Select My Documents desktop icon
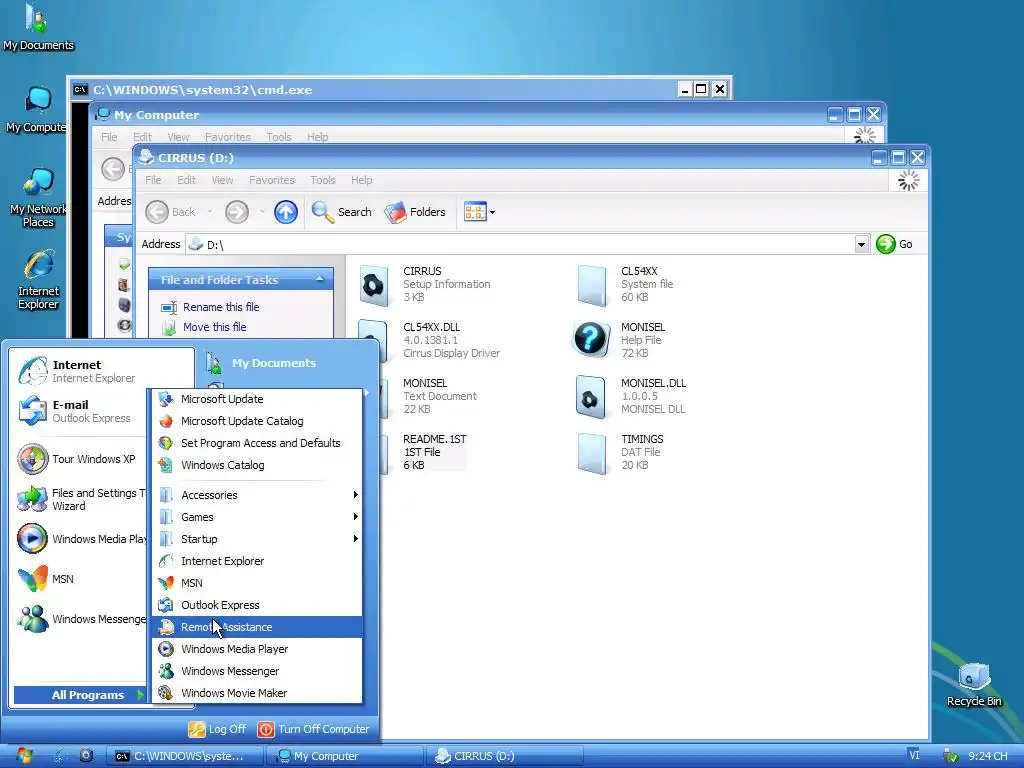Viewport: 1024px width, 768px height. [38, 27]
